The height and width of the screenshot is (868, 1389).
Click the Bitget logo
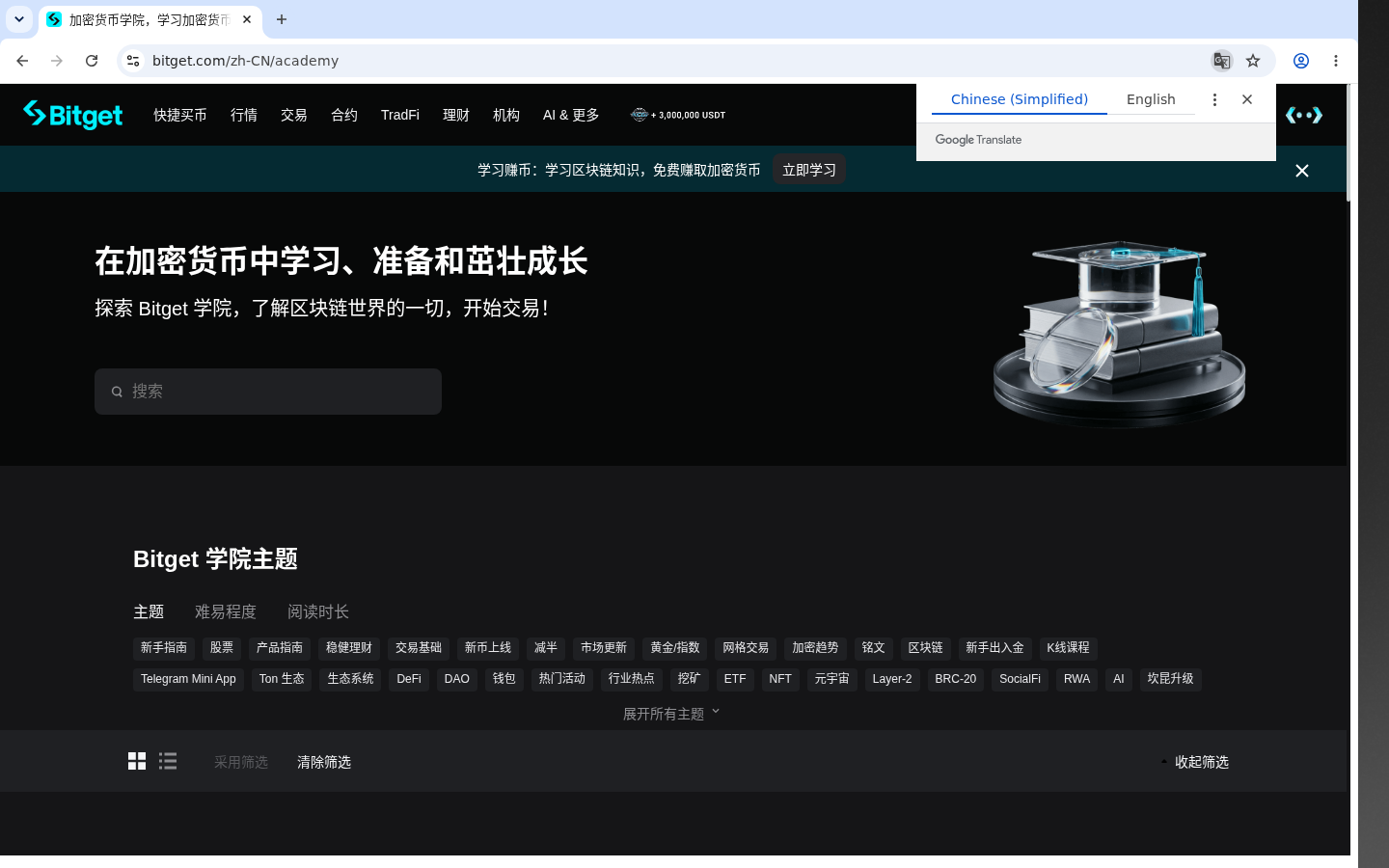point(72,115)
